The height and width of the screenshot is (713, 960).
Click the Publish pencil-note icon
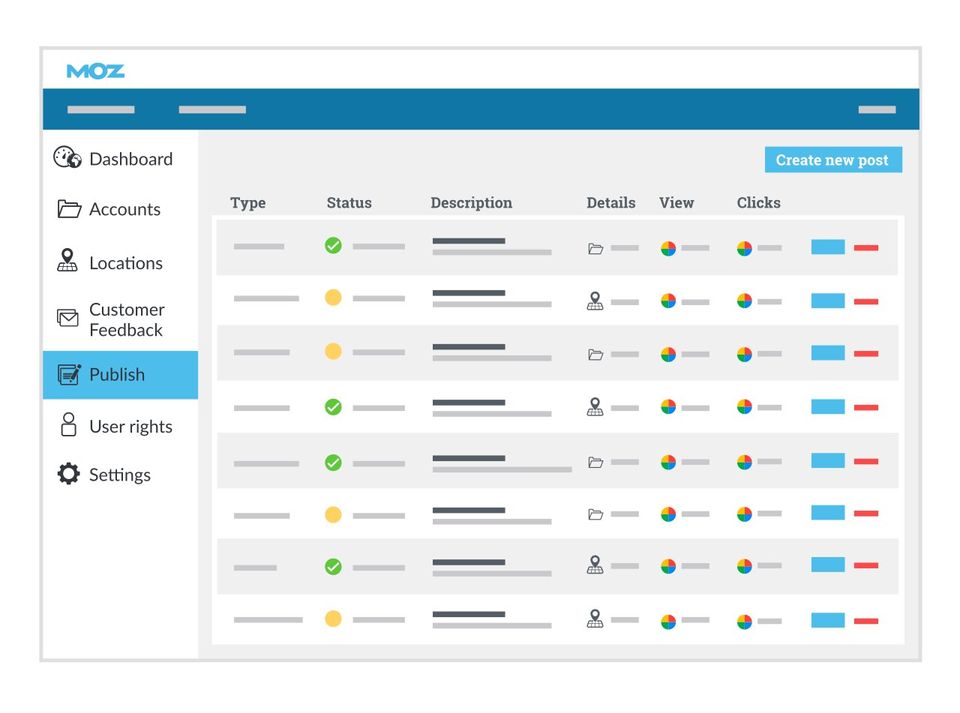click(x=69, y=374)
